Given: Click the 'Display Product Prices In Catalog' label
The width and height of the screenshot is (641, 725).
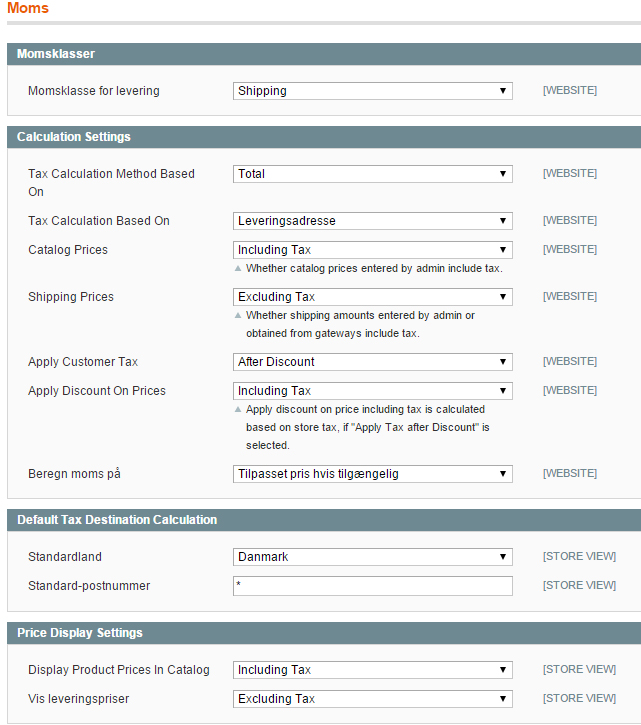Looking at the screenshot, I should pos(119,670).
